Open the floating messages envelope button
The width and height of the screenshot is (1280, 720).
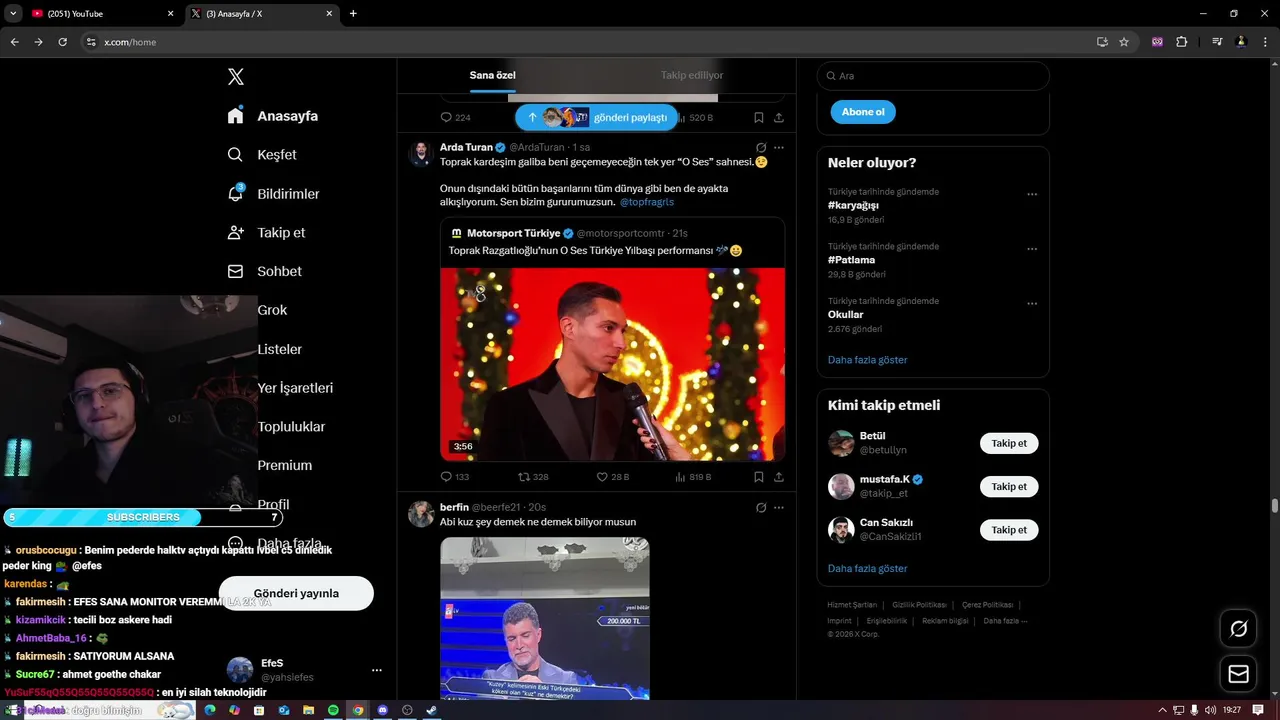click(1238, 674)
